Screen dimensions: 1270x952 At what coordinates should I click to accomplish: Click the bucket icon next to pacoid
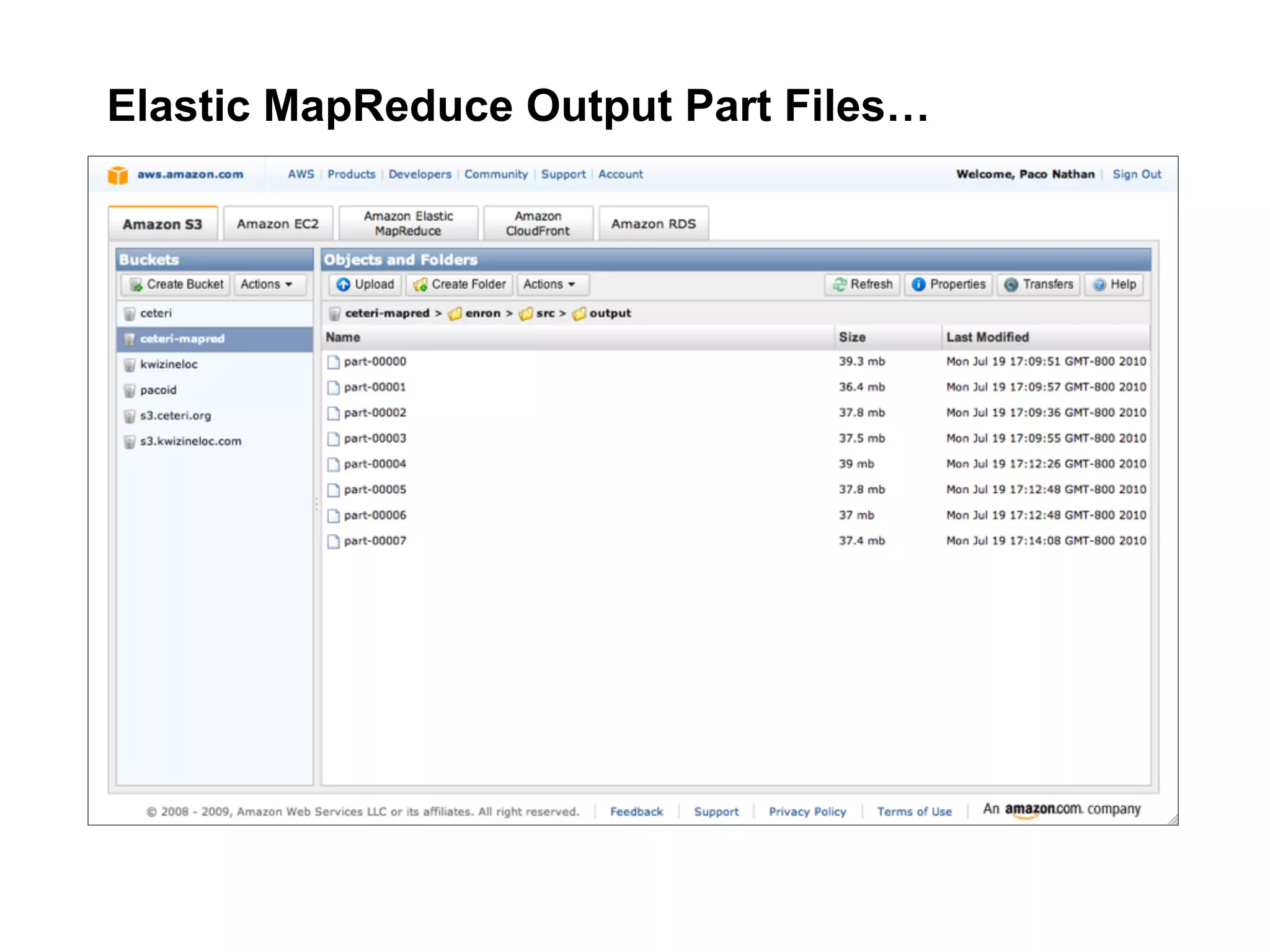click(130, 391)
